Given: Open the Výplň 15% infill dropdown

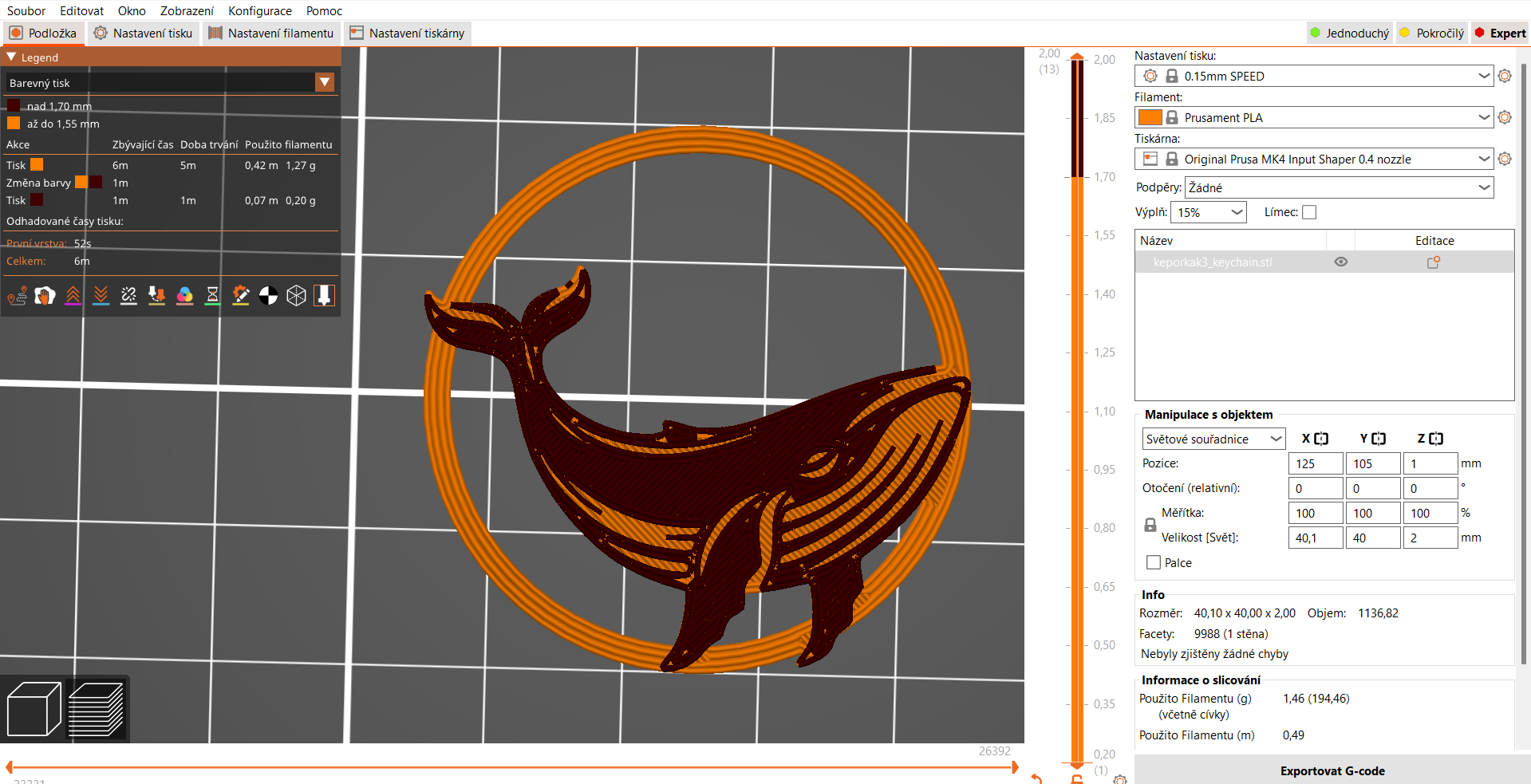Looking at the screenshot, I should 1208,212.
